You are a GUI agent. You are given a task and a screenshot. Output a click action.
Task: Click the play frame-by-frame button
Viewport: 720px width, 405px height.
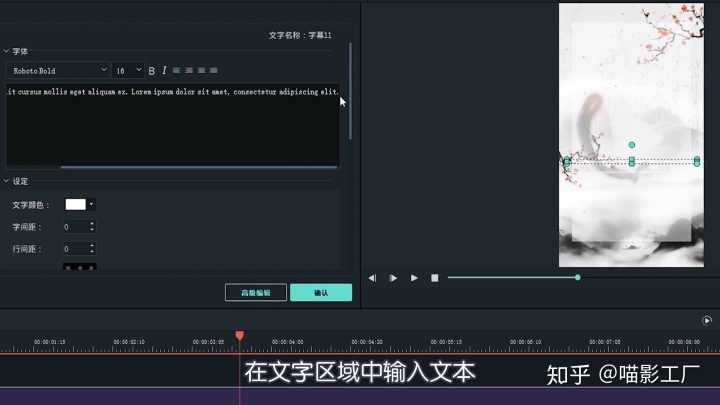click(393, 278)
